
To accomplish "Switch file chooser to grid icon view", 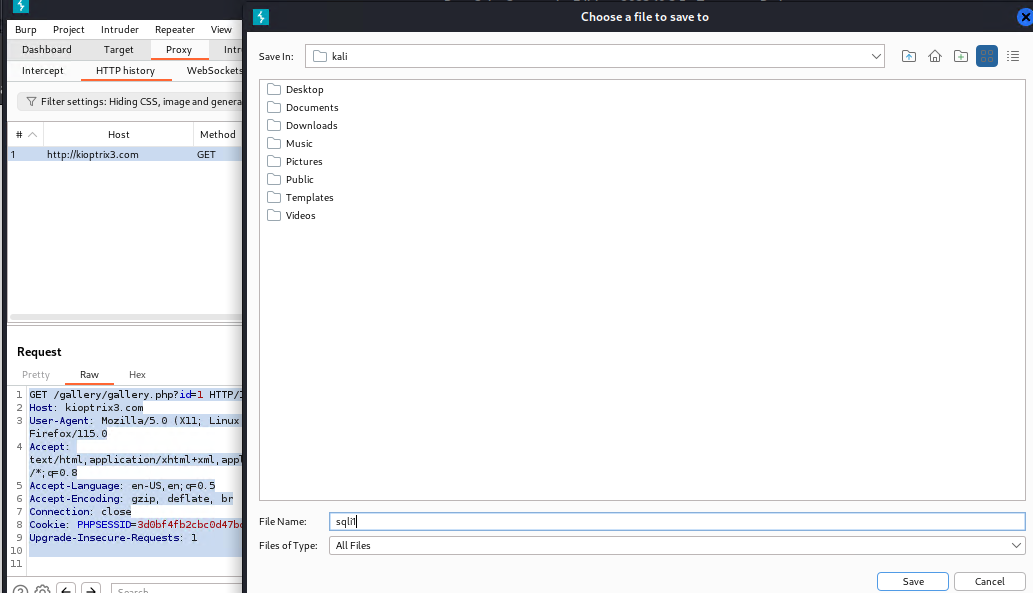I will (986, 57).
